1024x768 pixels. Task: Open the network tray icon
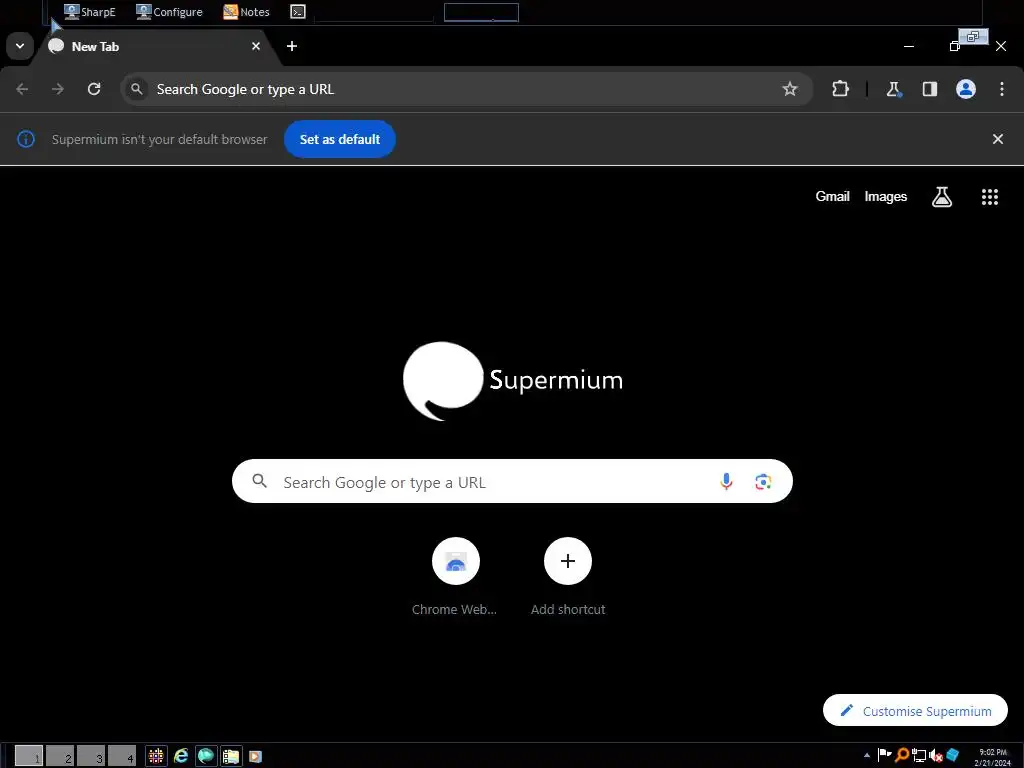[919, 755]
